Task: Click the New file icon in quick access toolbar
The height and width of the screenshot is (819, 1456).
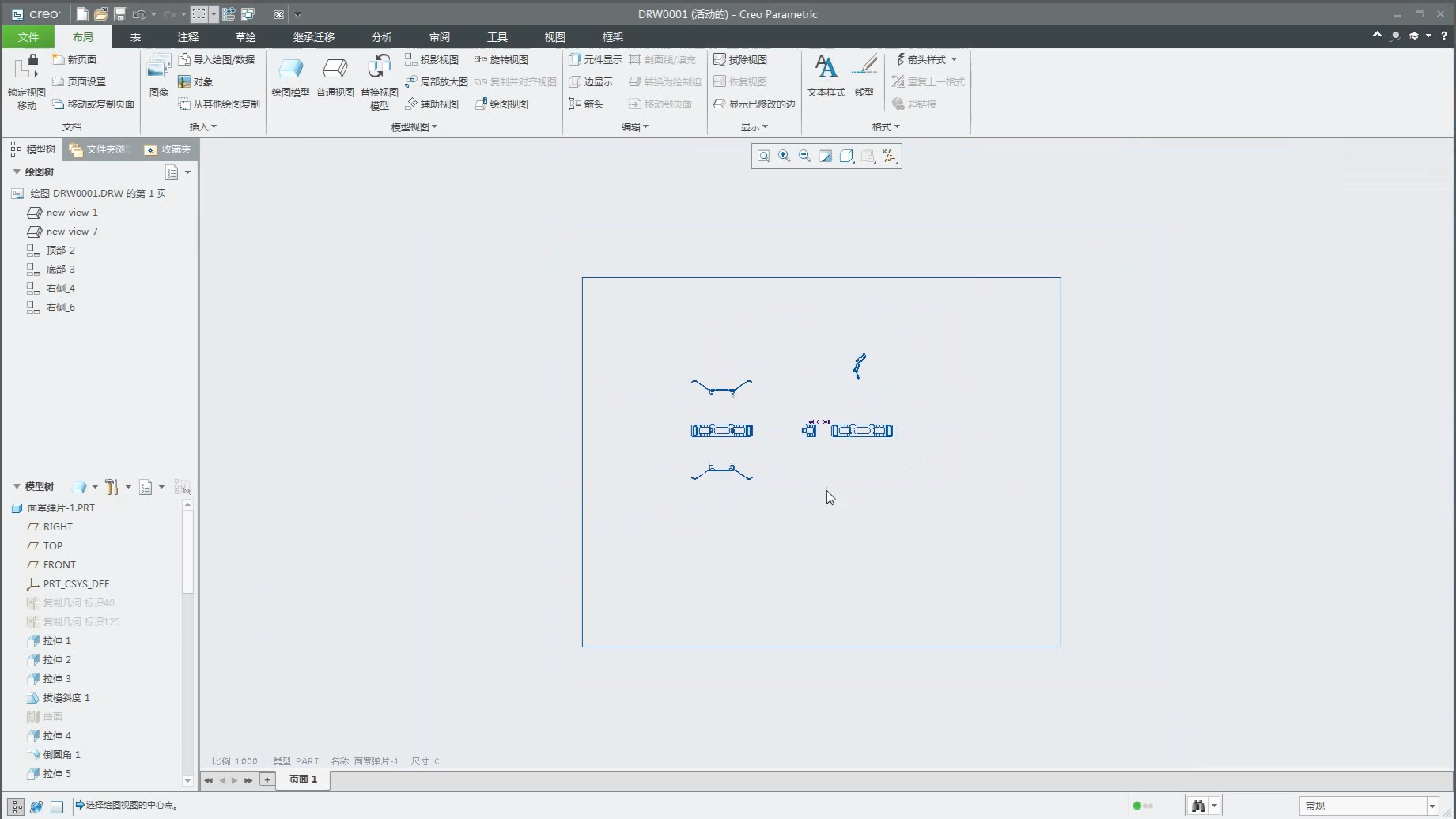Action: click(x=82, y=14)
